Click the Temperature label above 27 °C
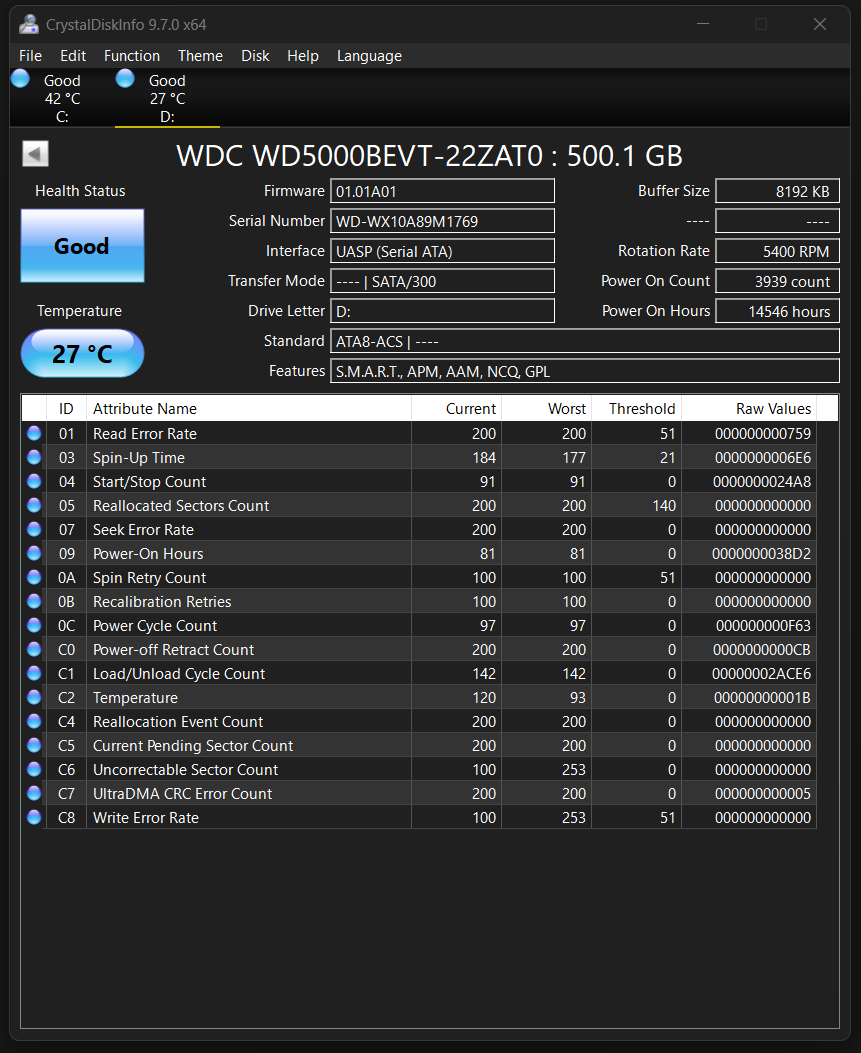Image resolution: width=861 pixels, height=1053 pixels. click(x=79, y=311)
